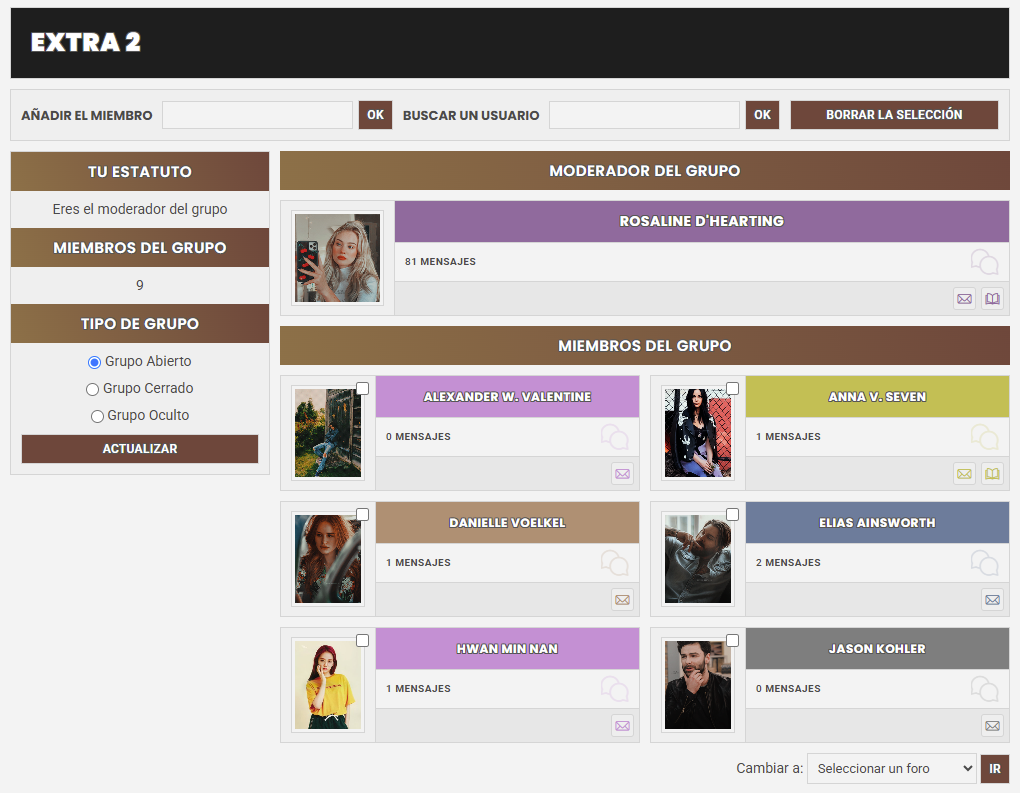Screen dimensions: 1020x793
Task: Check the selection box for Elias Ainsworth
Action: pyautogui.click(x=732, y=515)
